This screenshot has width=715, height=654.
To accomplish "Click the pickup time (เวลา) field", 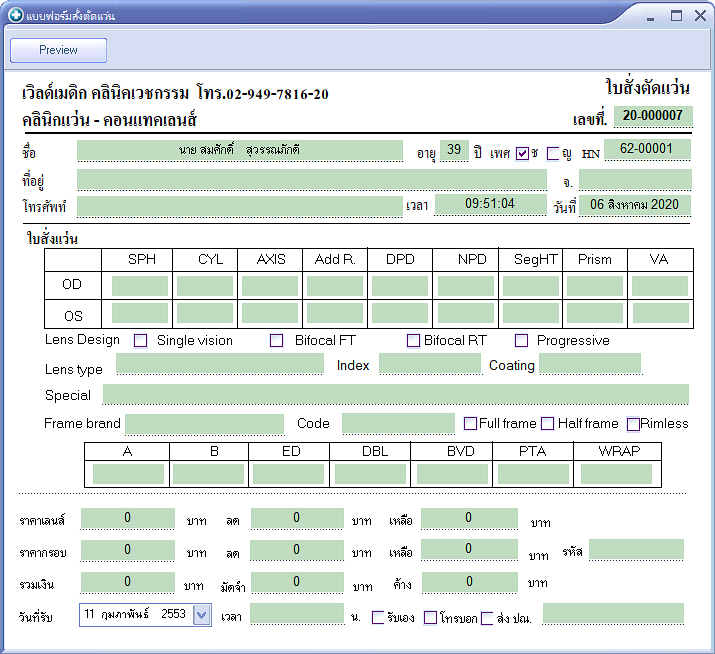I will pos(297,613).
